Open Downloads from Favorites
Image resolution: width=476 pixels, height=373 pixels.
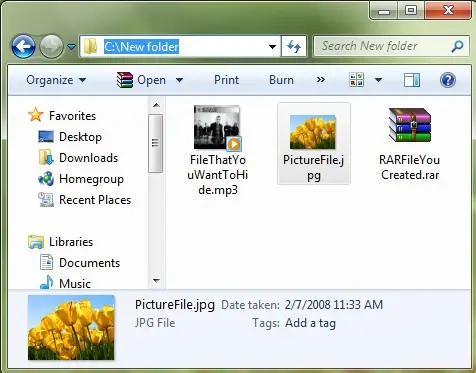[88, 158]
